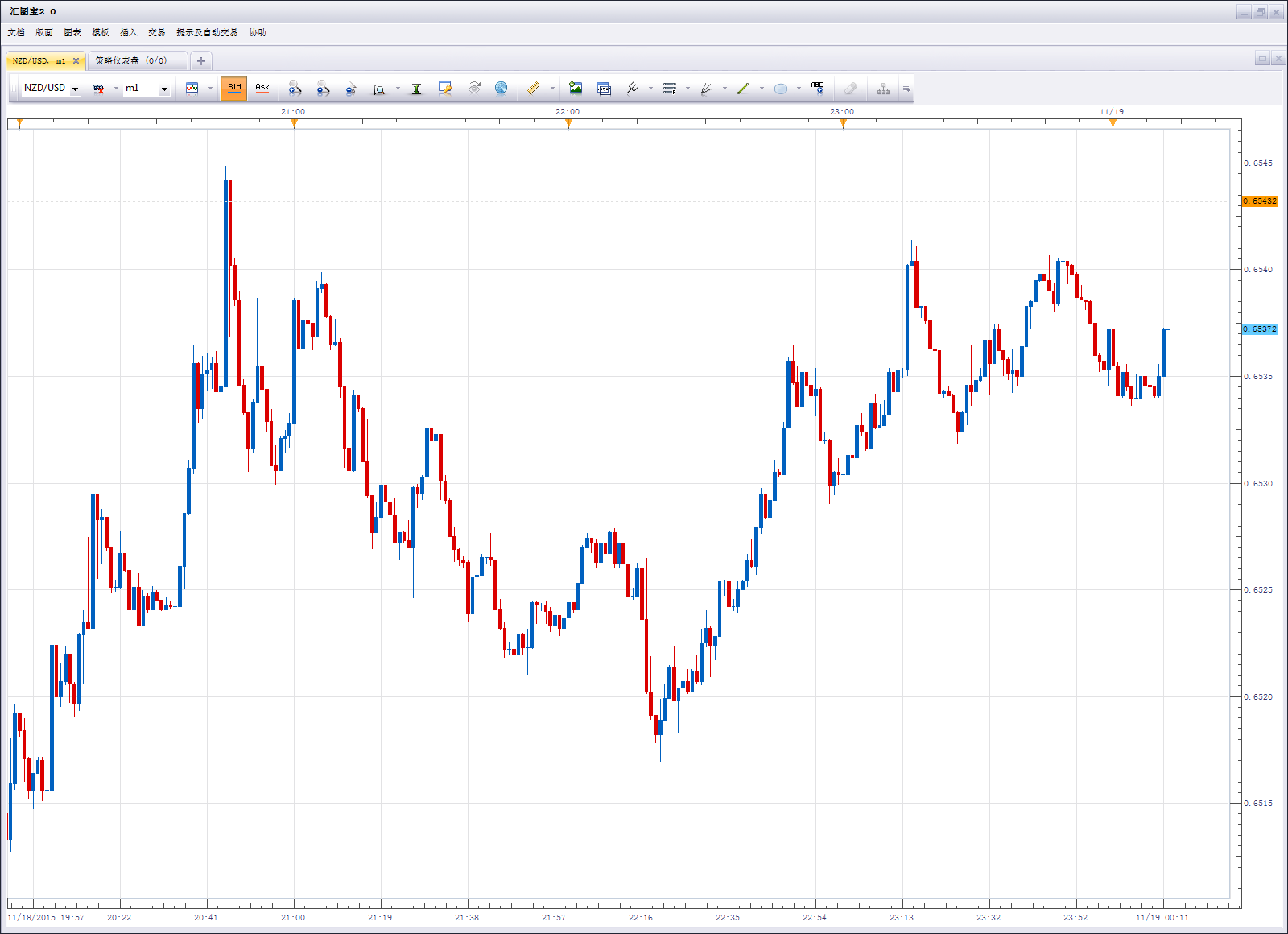Open the 插入 menu
This screenshot has height=934, width=1288.
click(129, 33)
